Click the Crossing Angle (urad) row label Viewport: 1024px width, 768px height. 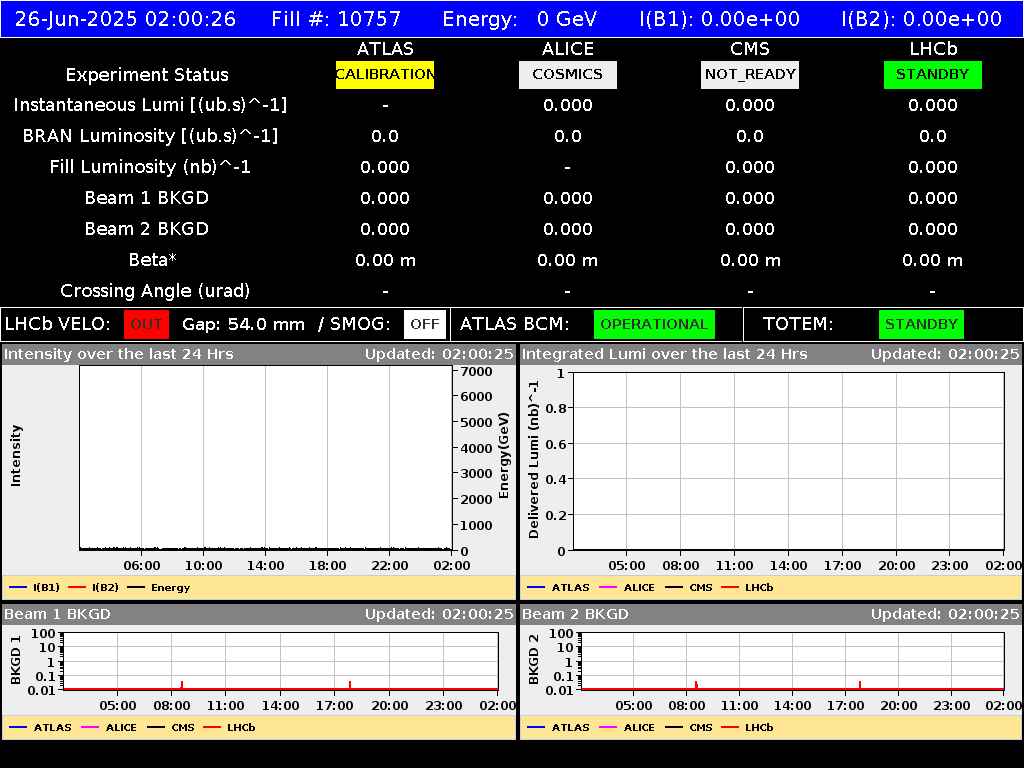[x=155, y=291]
